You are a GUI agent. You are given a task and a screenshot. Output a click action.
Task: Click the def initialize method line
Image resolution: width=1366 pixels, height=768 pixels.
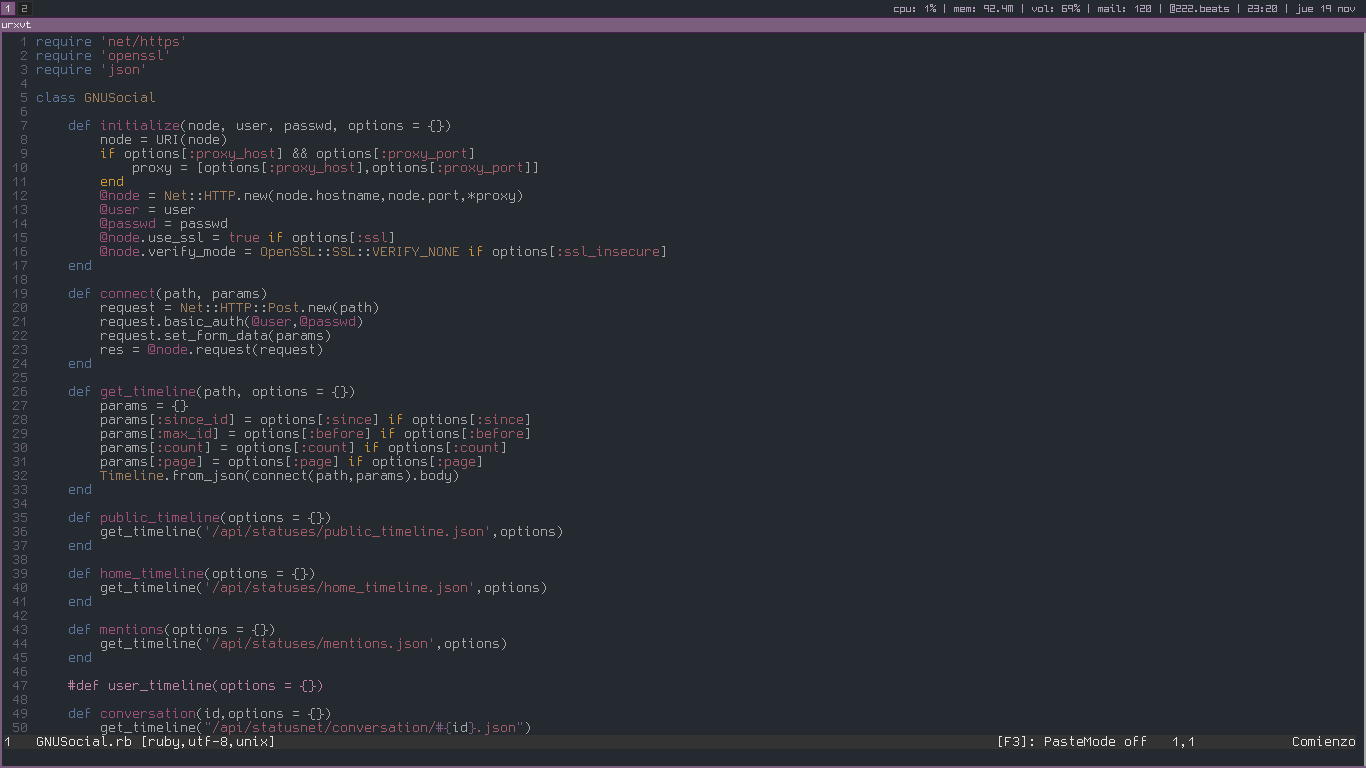(259, 125)
